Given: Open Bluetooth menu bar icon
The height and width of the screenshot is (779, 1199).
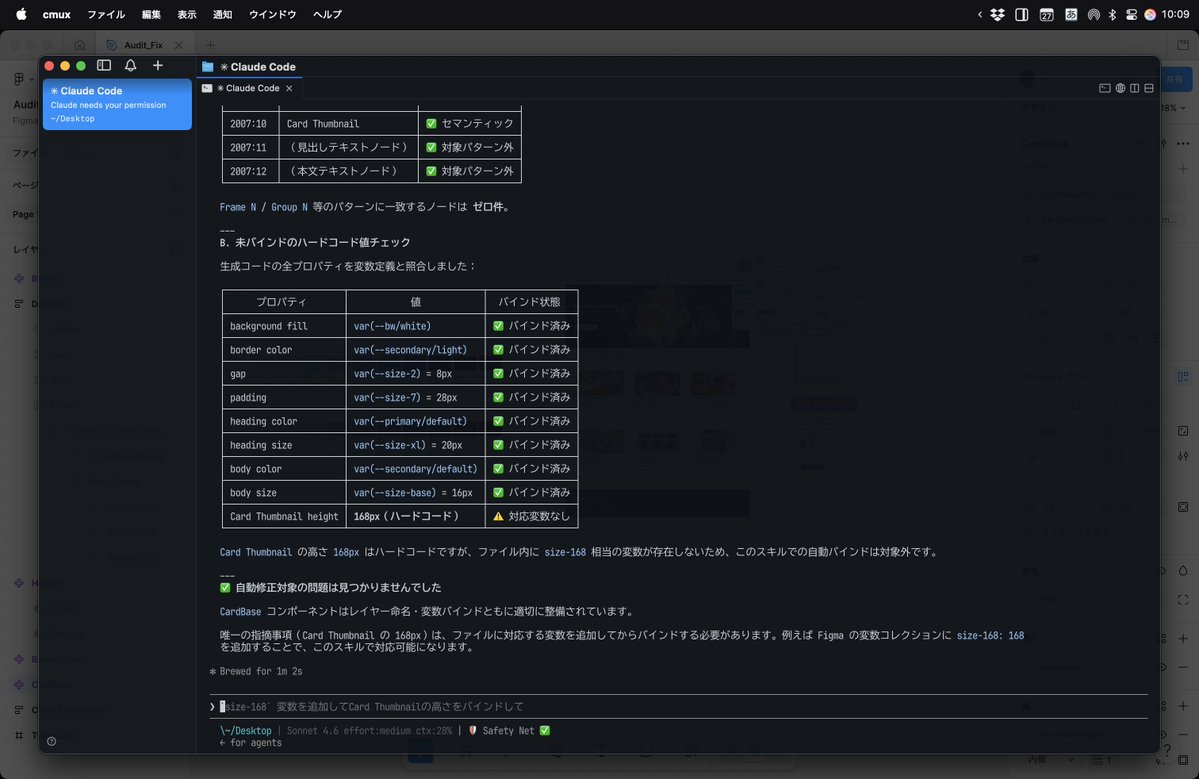Looking at the screenshot, I should (1113, 15).
